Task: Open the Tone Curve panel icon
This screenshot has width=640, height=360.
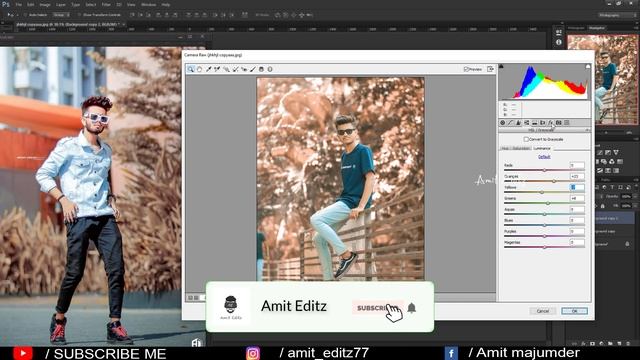Action: click(510, 122)
